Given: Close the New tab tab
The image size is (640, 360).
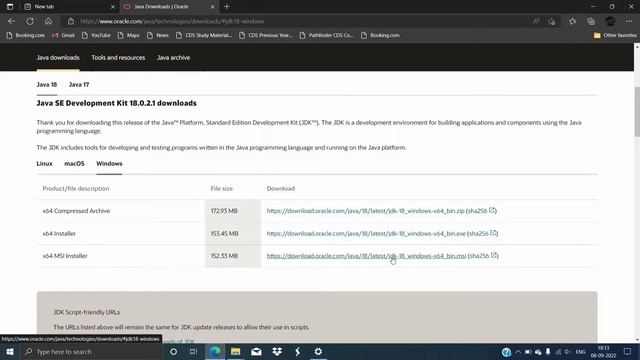Looking at the screenshot, I should point(113,7).
